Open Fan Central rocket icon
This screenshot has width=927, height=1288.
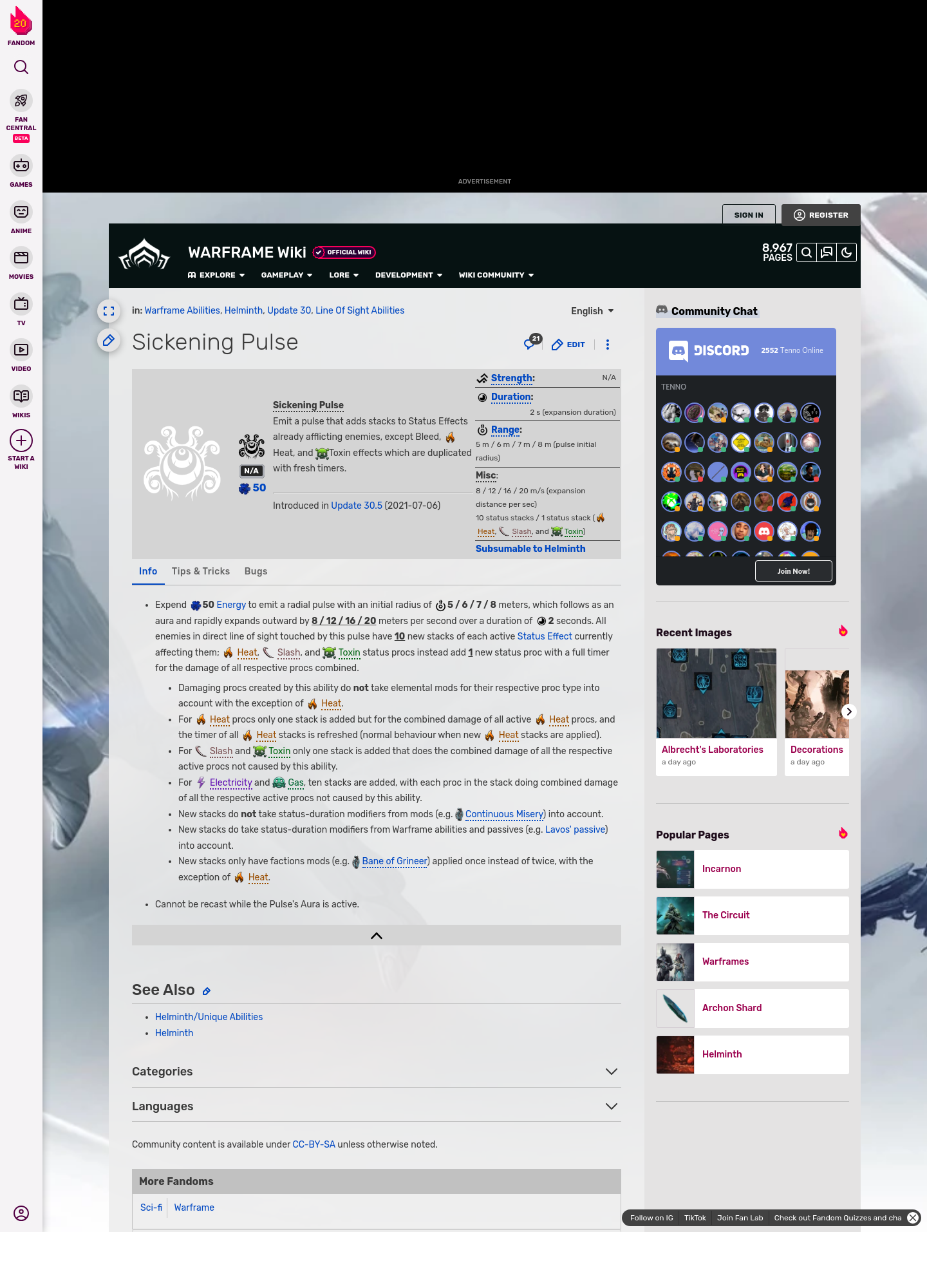pos(21,101)
